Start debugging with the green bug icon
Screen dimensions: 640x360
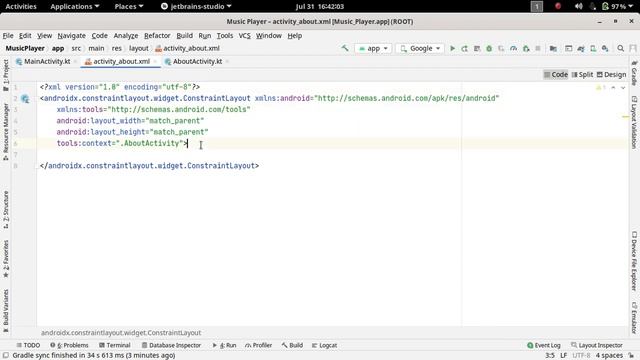(x=489, y=48)
